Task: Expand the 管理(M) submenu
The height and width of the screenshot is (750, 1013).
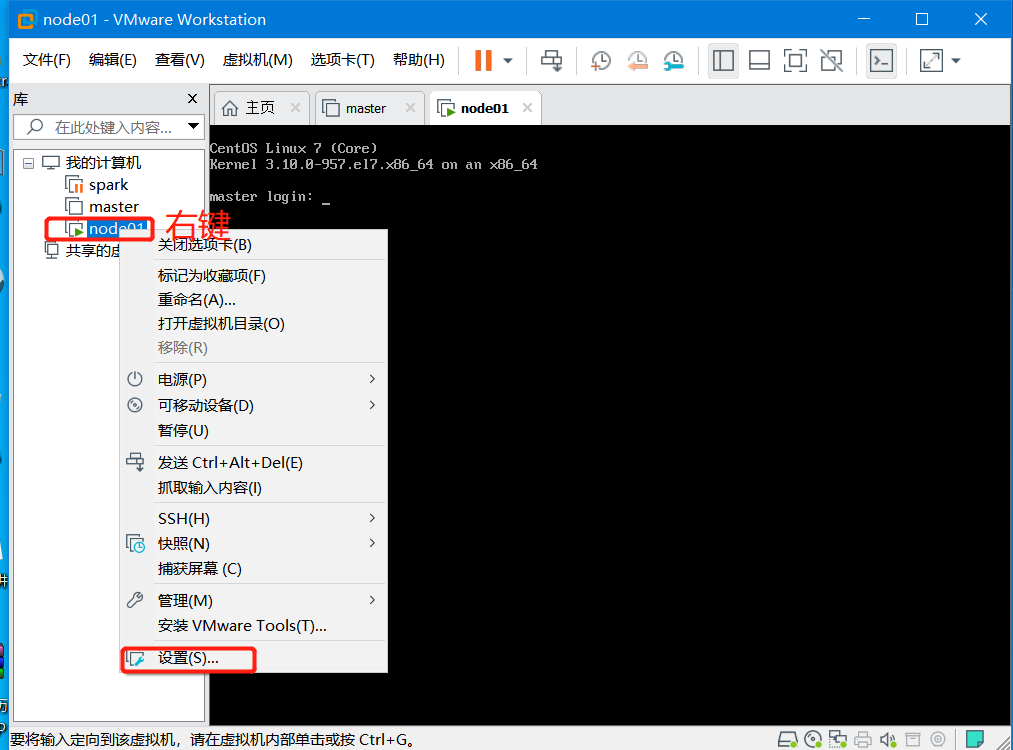Action: pyautogui.click(x=253, y=600)
